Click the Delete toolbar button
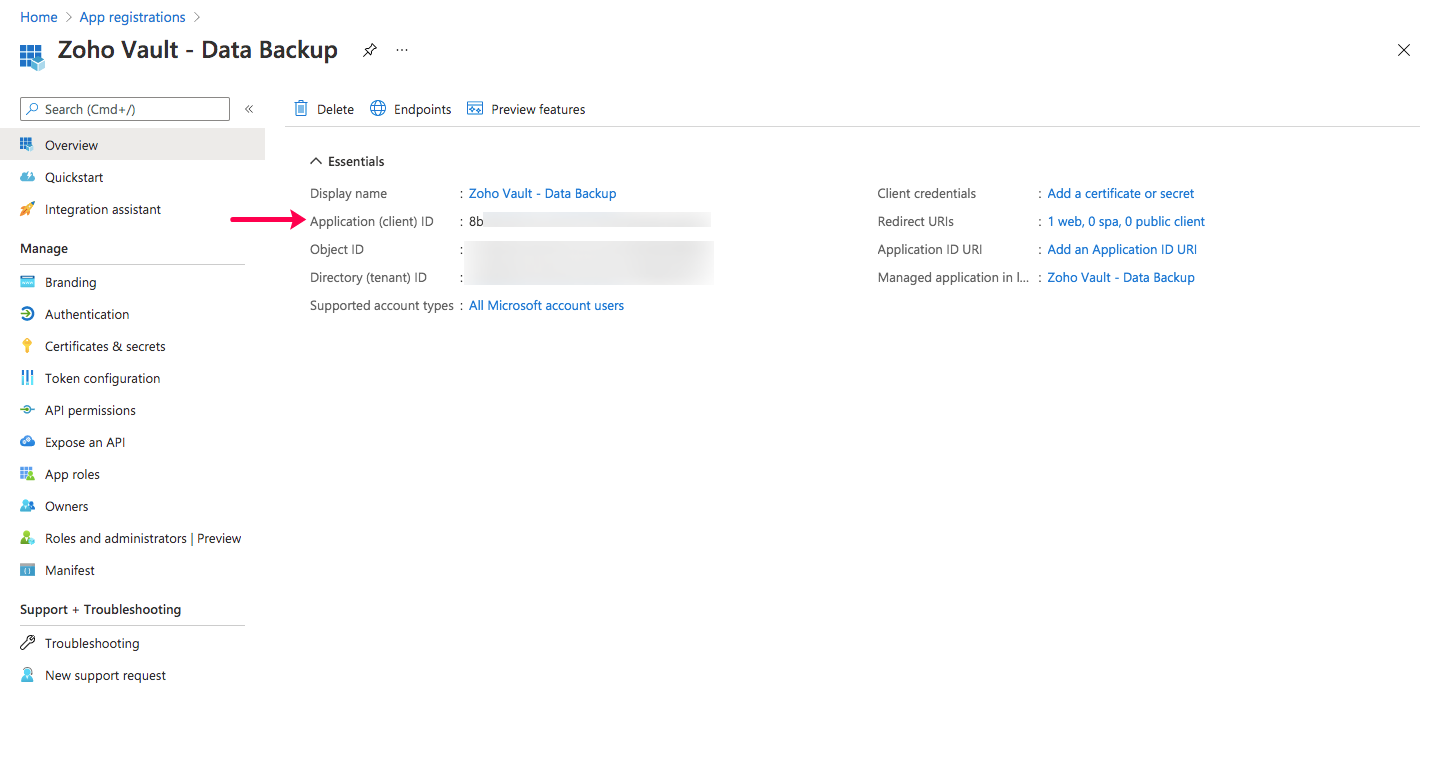The image size is (1440, 779). 324,109
